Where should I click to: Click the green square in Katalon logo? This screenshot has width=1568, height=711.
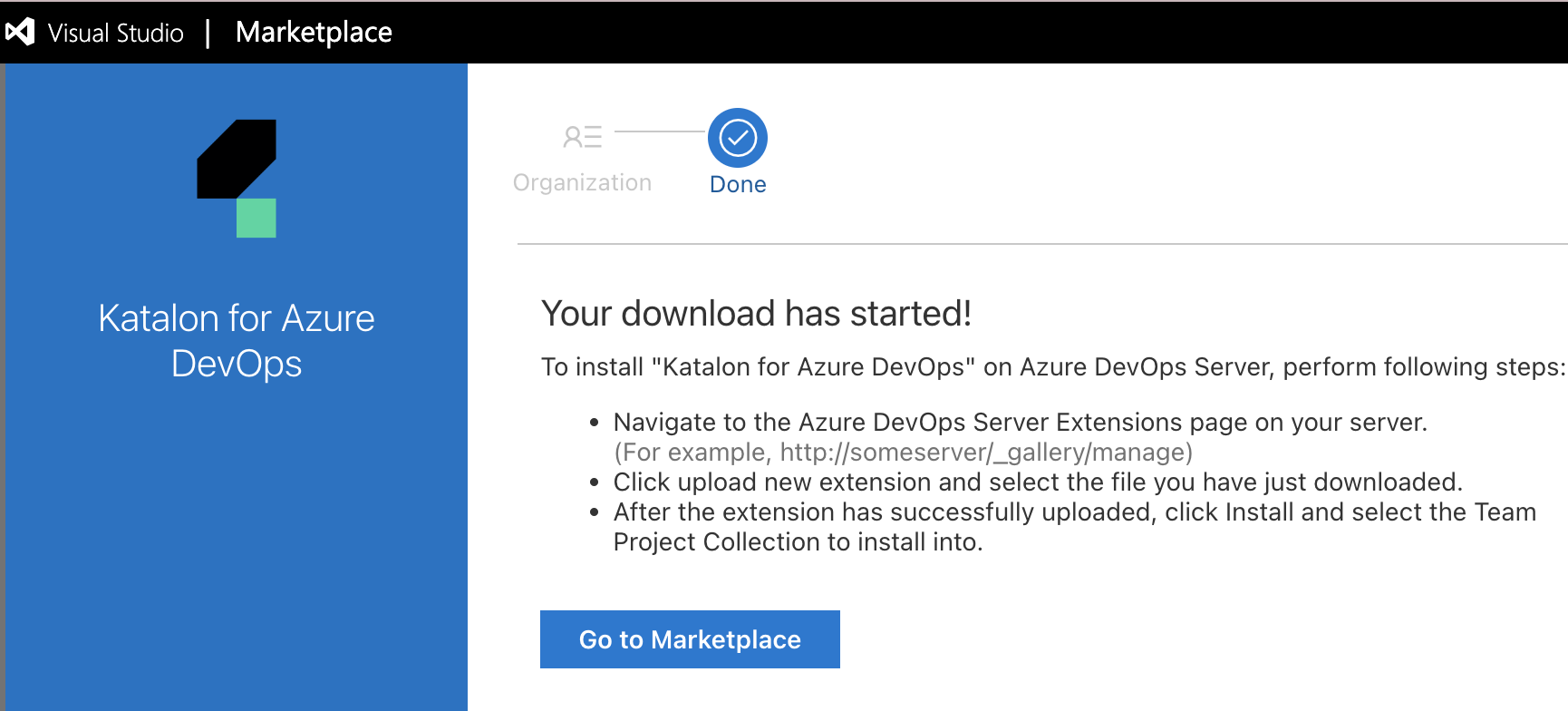point(256,219)
